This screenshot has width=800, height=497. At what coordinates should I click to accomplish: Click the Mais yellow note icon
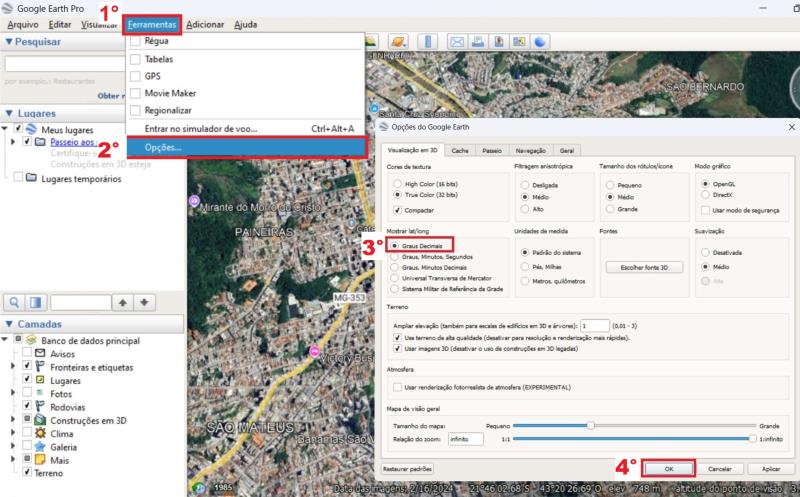click(40, 460)
